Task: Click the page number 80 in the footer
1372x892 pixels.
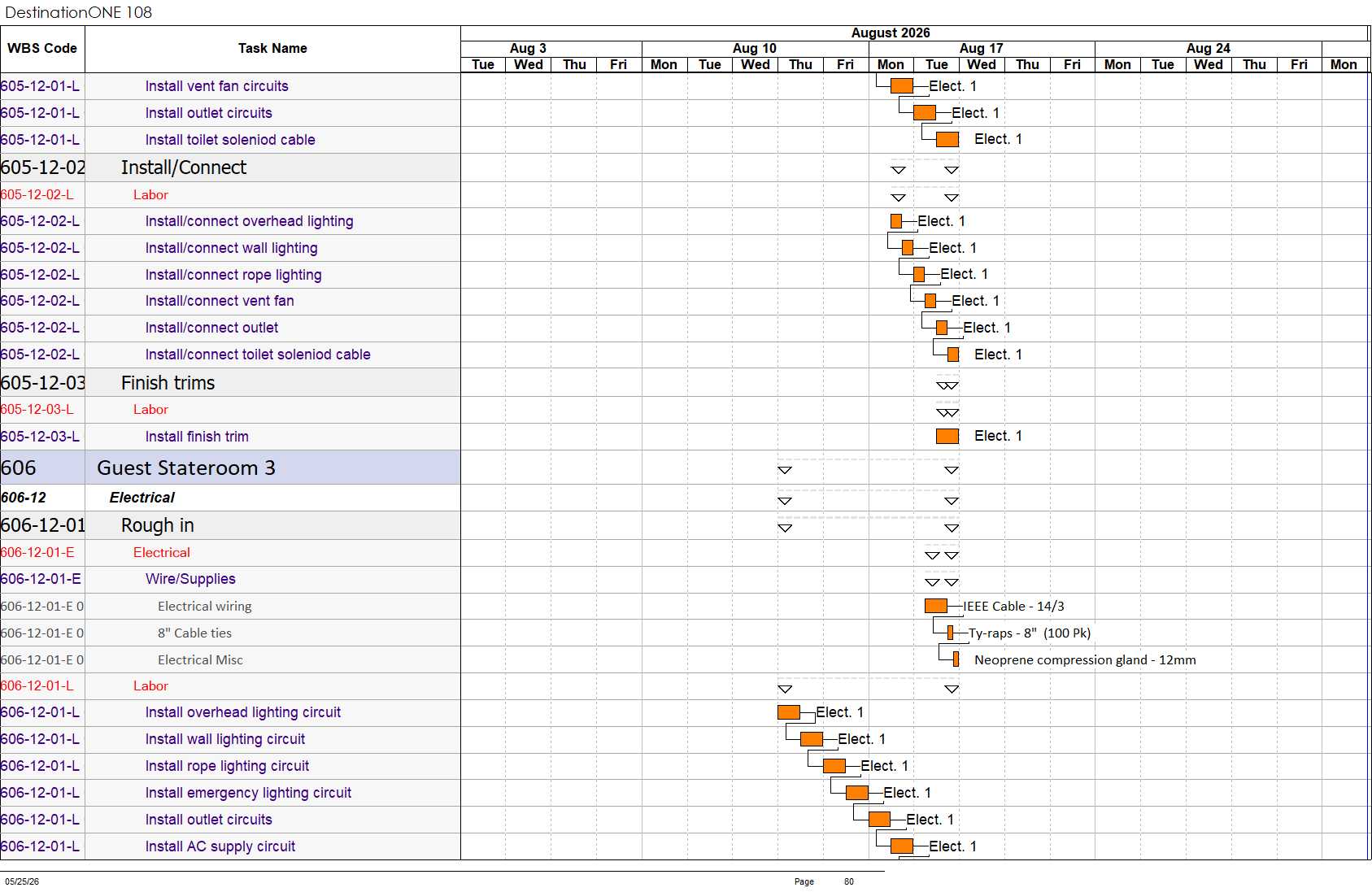Action: [x=849, y=881]
